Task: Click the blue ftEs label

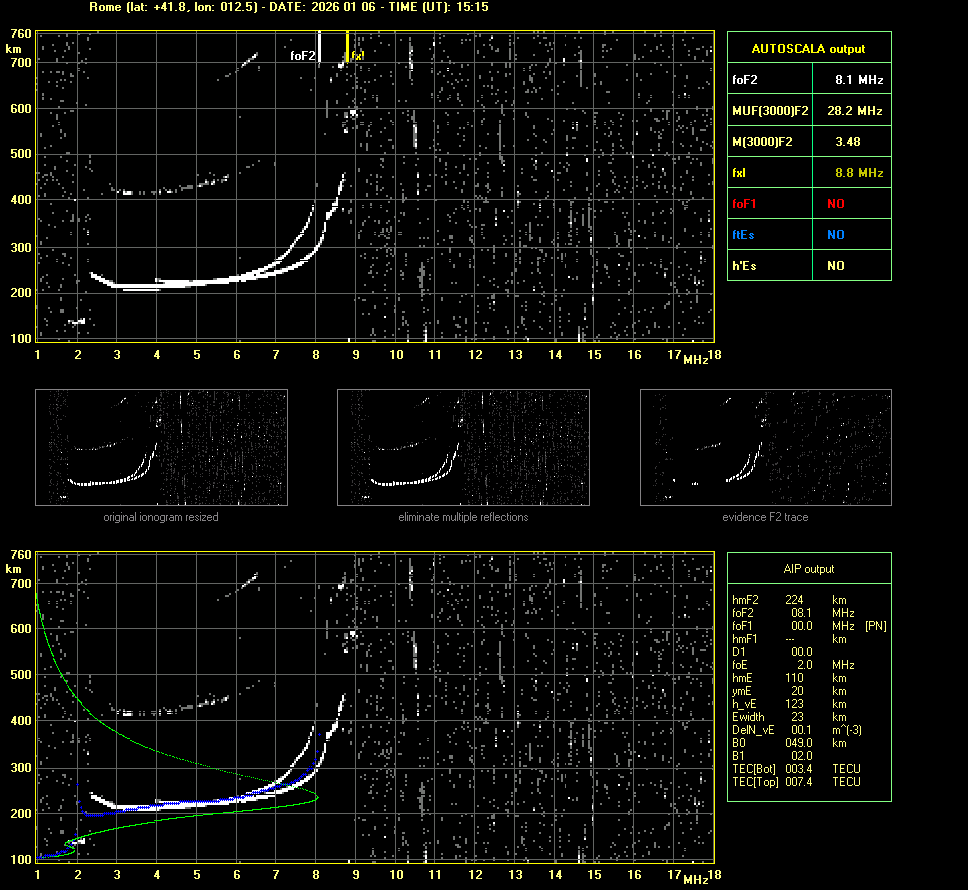Action: click(744, 235)
